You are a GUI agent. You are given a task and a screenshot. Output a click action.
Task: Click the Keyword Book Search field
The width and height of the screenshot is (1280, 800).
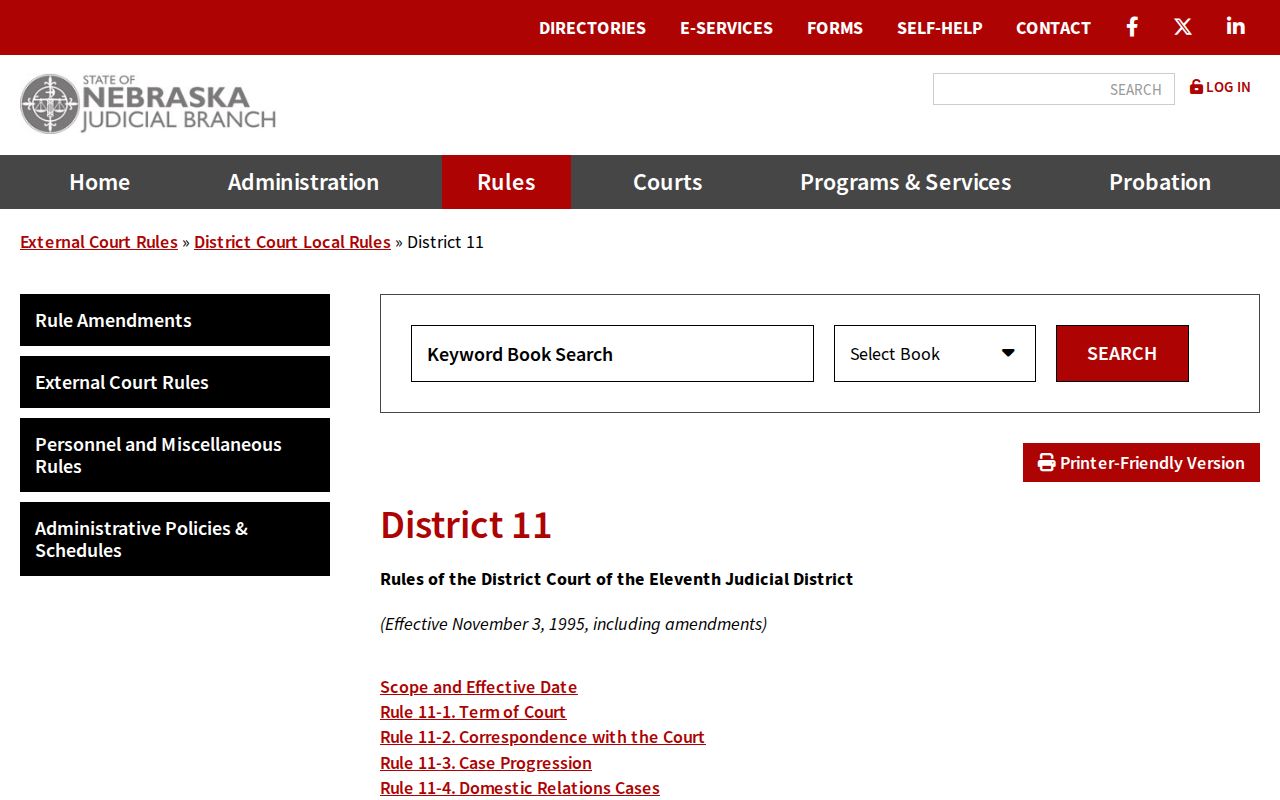point(612,353)
